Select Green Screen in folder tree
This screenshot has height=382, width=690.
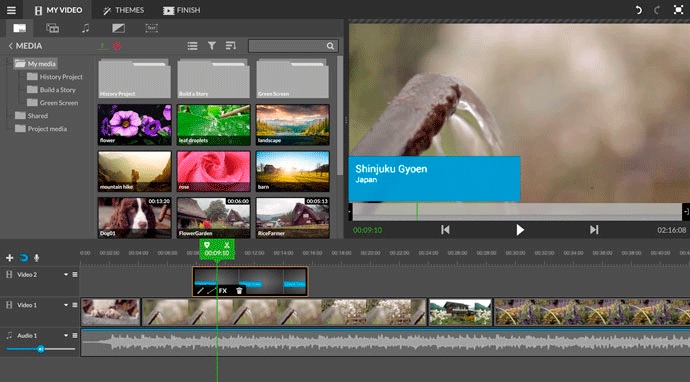pos(52,103)
